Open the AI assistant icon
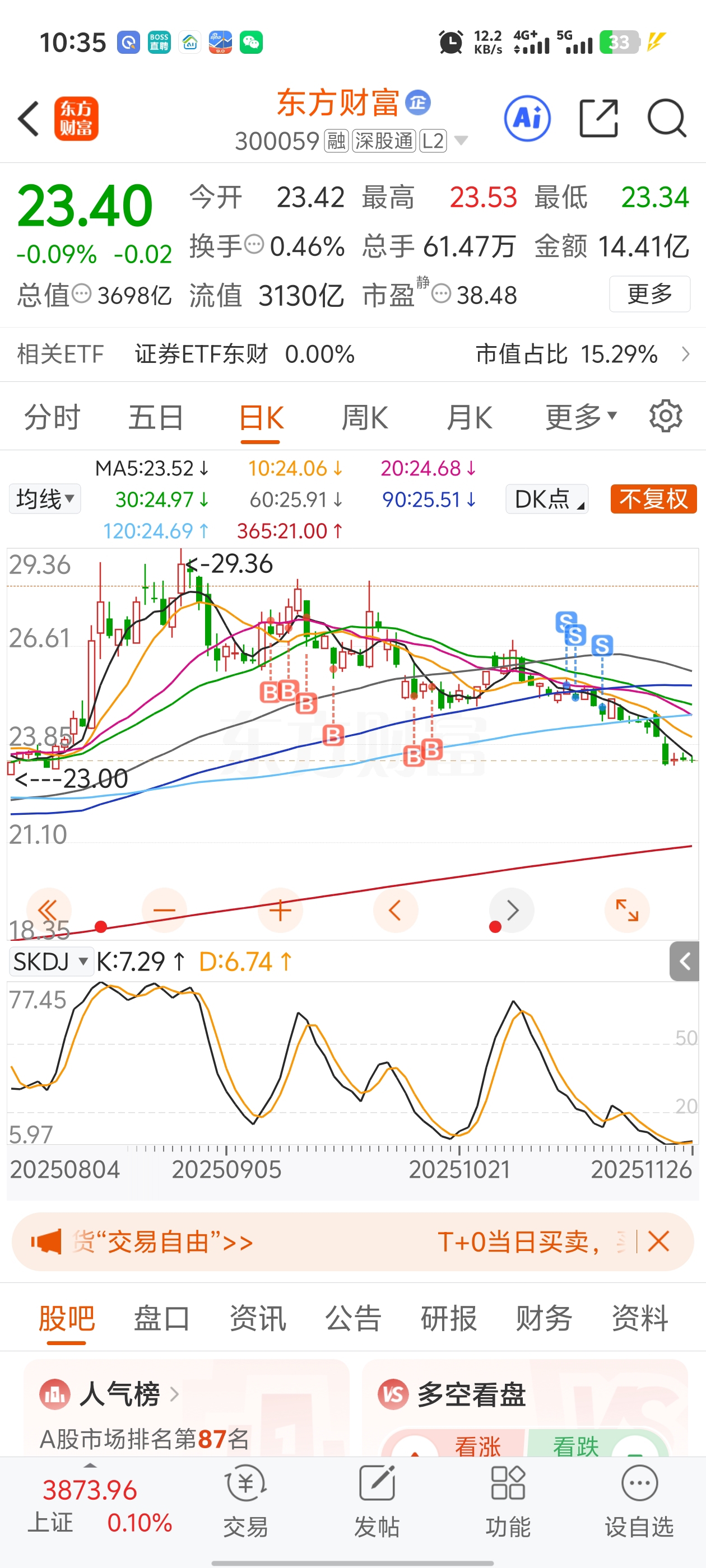706x1568 pixels. (527, 119)
